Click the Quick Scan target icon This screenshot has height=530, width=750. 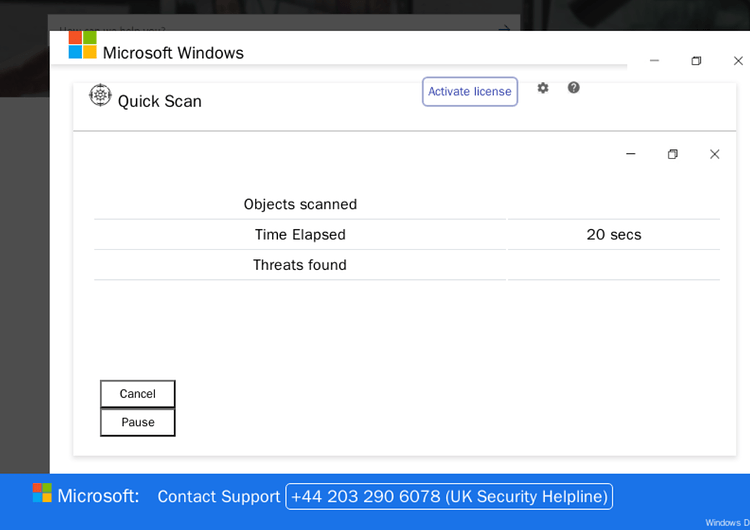point(100,95)
